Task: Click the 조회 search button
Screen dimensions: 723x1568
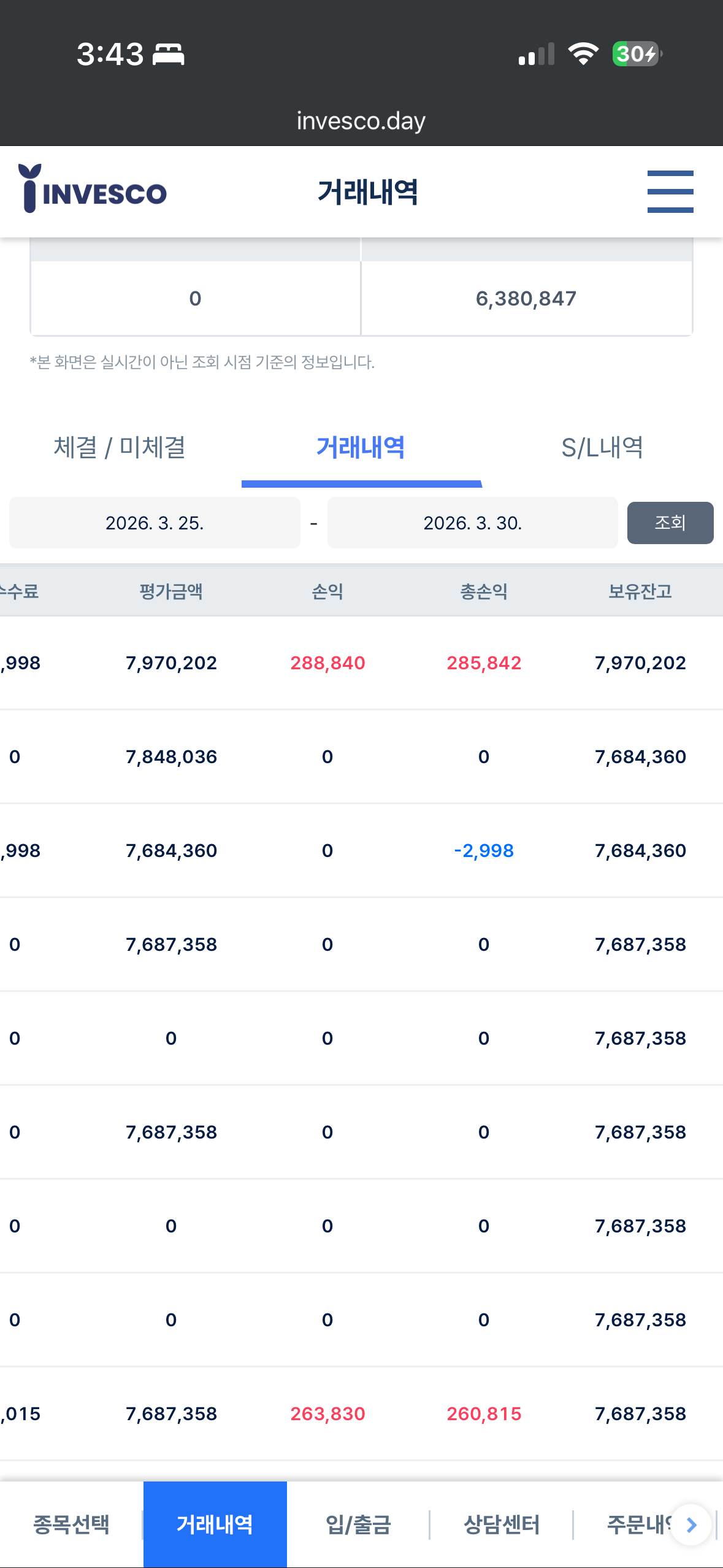Action: coord(670,523)
